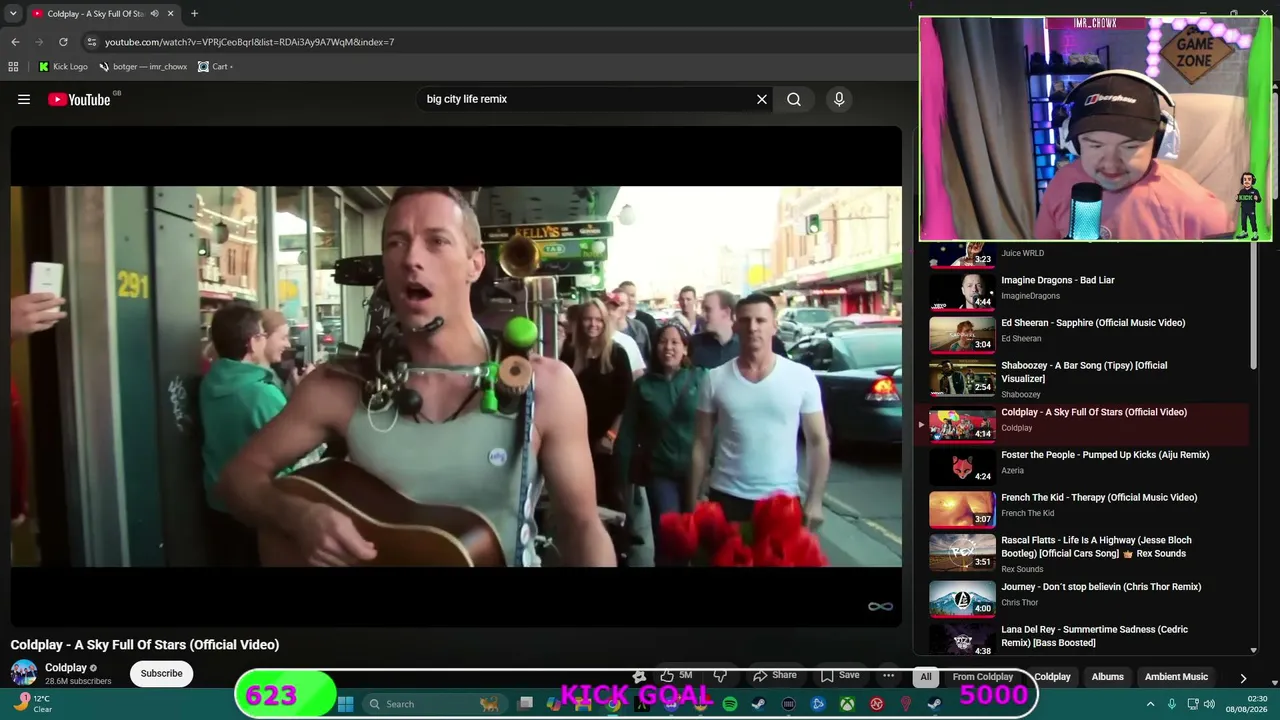This screenshot has width=1280, height=720.
Task: Show more filter chips with right arrow
Action: (x=1243, y=678)
